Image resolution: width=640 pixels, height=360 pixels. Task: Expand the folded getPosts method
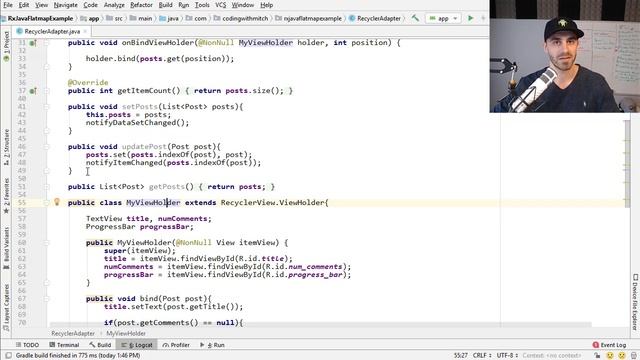pyautogui.click(x=46, y=187)
